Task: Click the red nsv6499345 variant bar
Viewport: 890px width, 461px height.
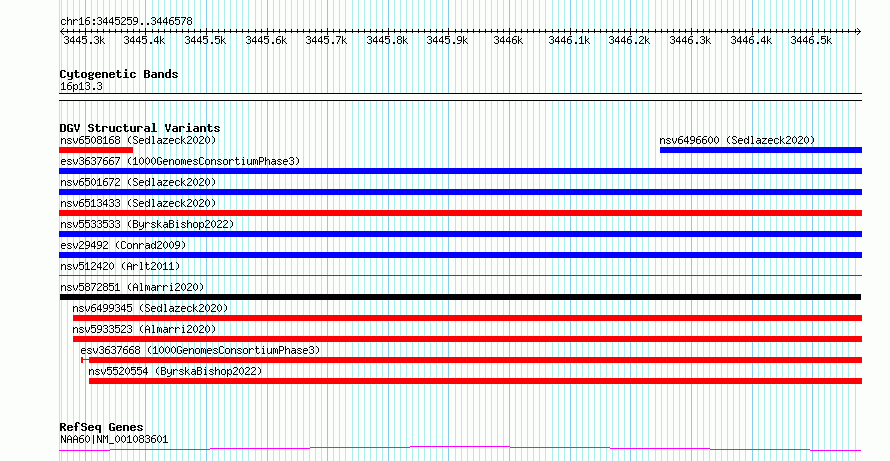Action: coord(467,318)
